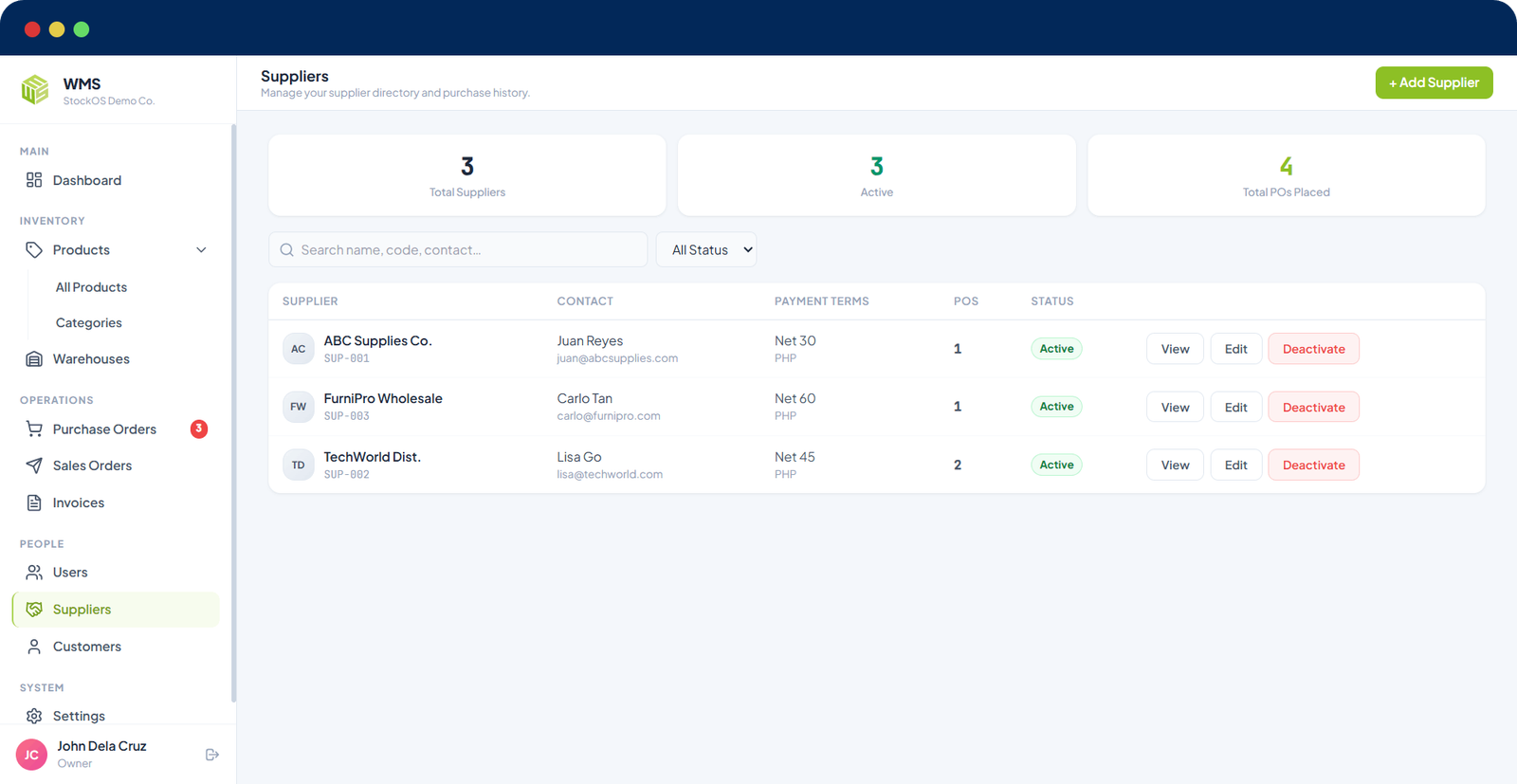Image resolution: width=1517 pixels, height=784 pixels.
Task: Deactivate TechWorld Dist. supplier
Action: (x=1313, y=465)
